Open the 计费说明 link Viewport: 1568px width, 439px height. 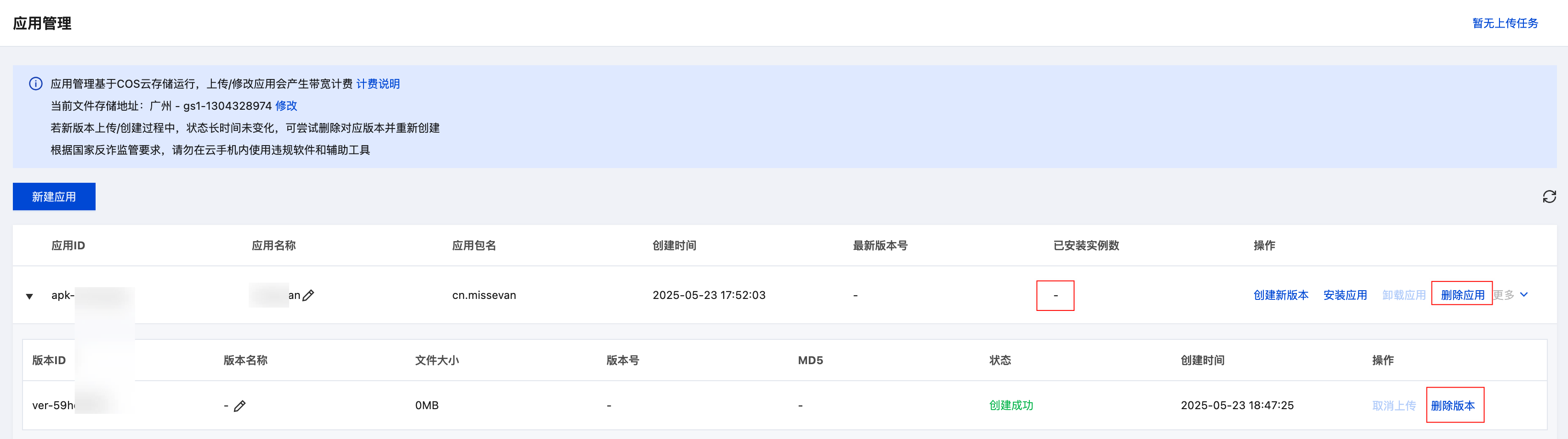click(378, 84)
